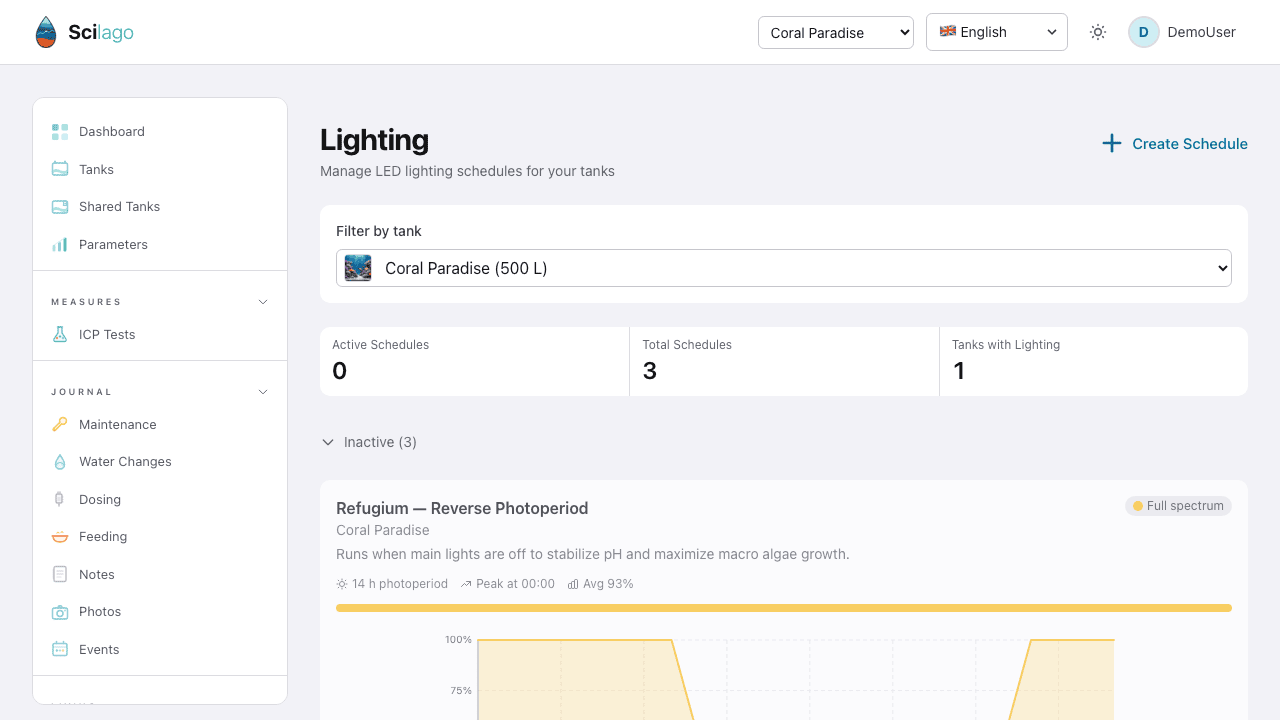Click the Coral Paradise subtitle in schedule card
This screenshot has width=1280, height=720.
click(383, 530)
